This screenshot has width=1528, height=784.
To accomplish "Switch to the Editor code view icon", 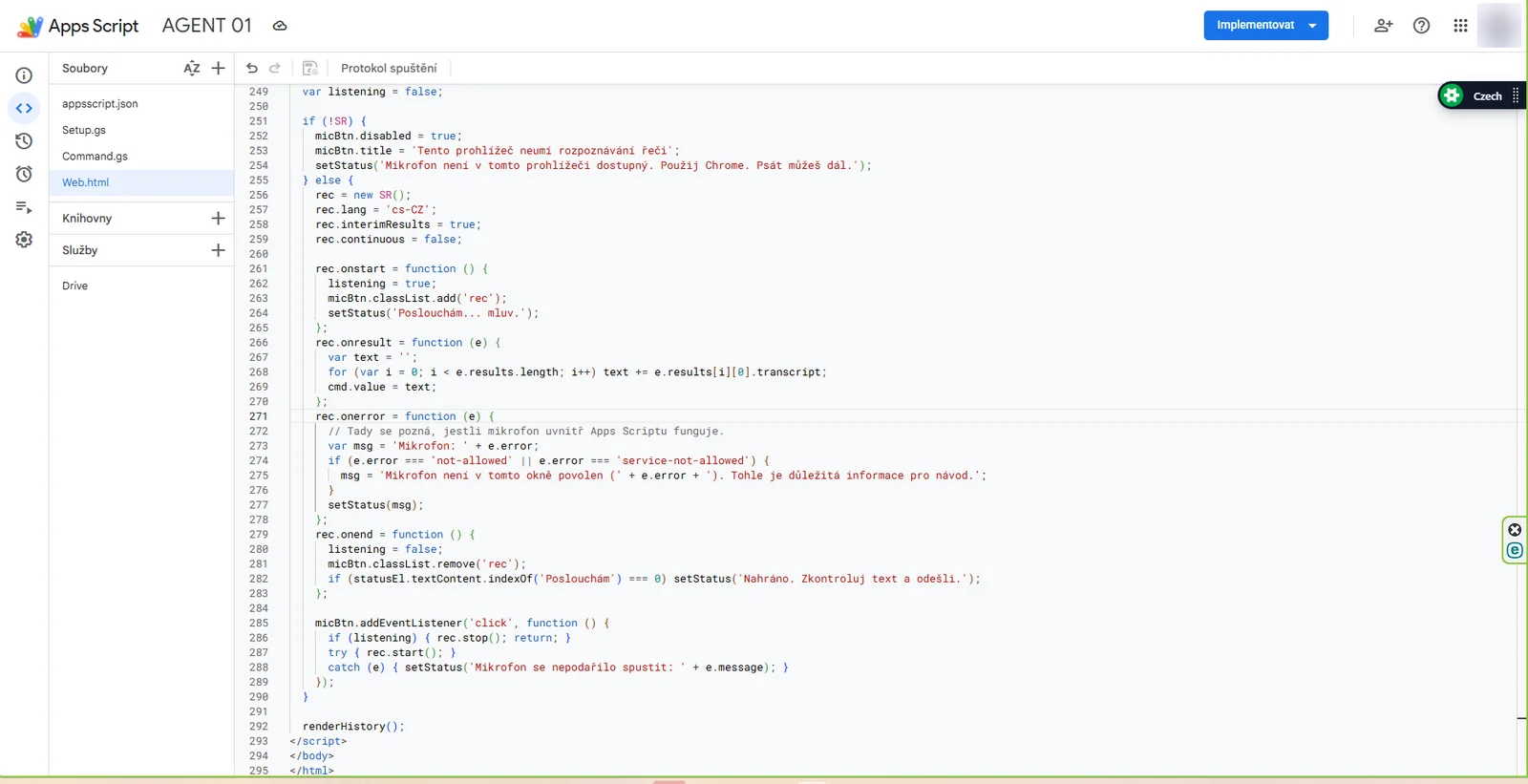I will [24, 108].
